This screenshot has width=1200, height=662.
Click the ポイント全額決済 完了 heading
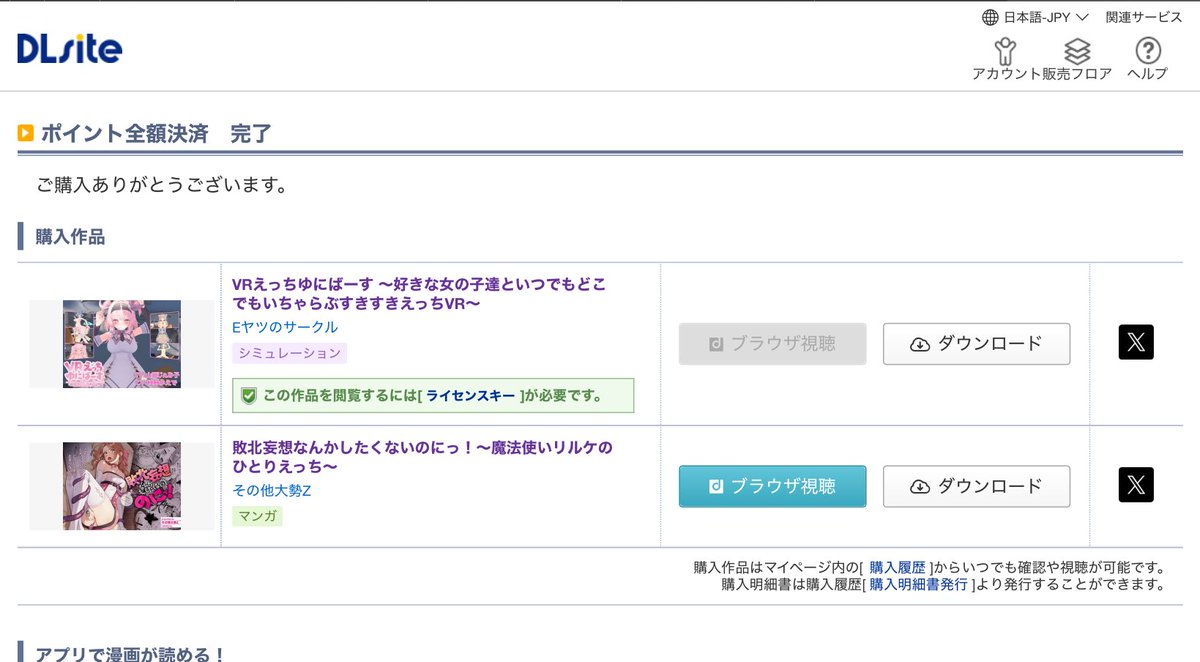click(x=155, y=133)
